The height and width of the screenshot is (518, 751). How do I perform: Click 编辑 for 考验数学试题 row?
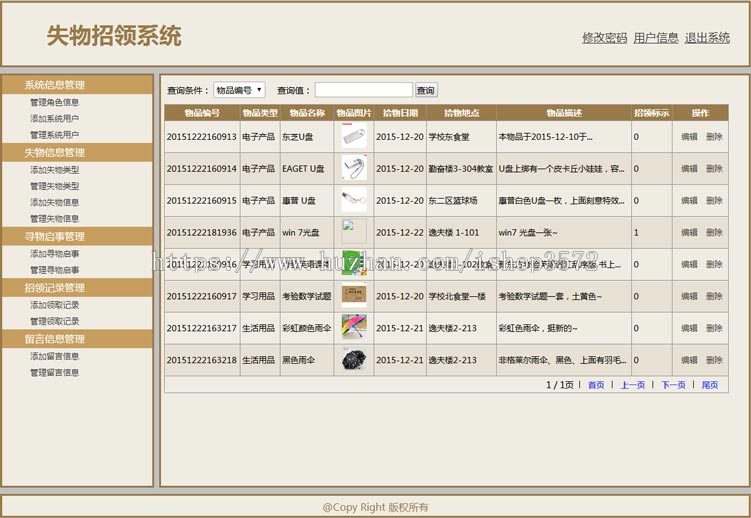click(689, 296)
